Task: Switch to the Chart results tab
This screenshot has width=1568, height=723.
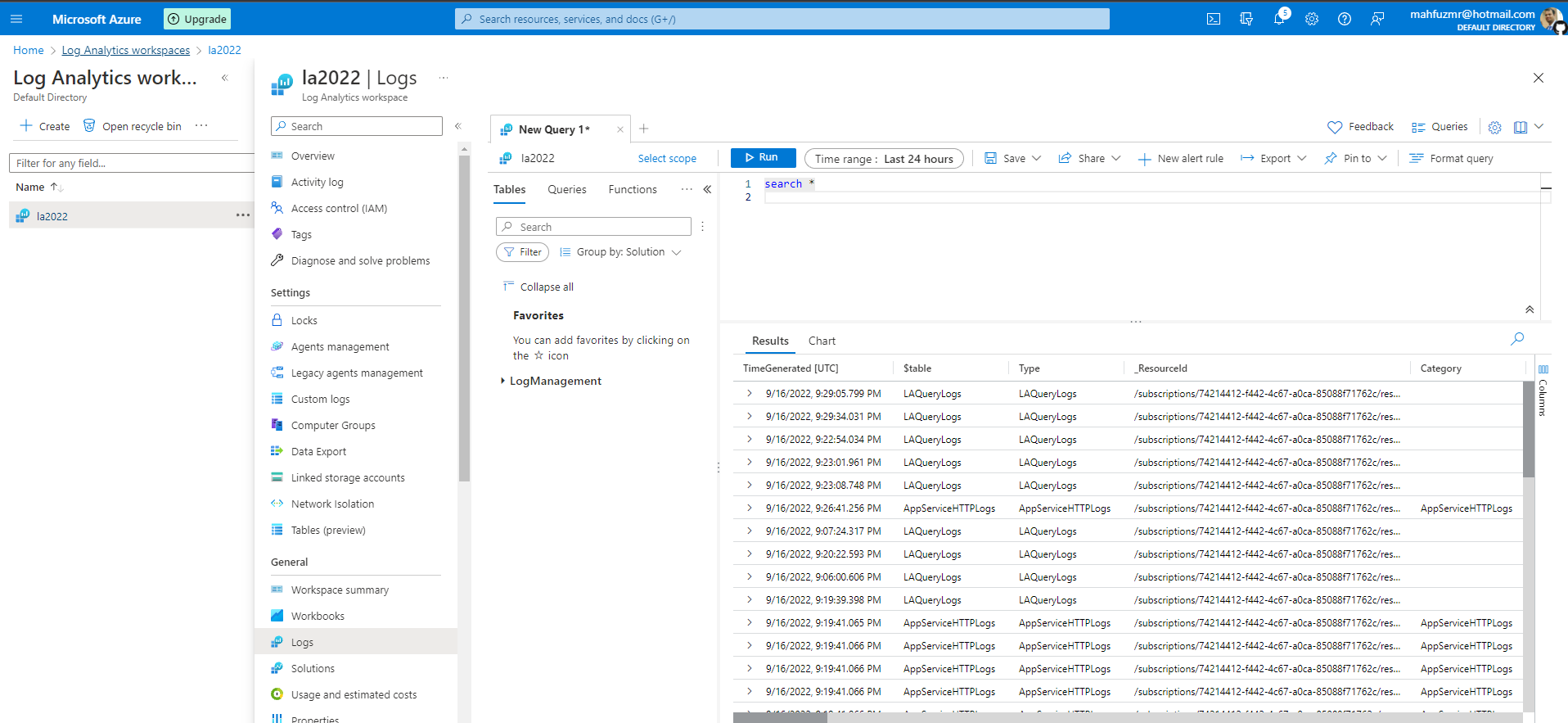Action: pyautogui.click(x=822, y=341)
